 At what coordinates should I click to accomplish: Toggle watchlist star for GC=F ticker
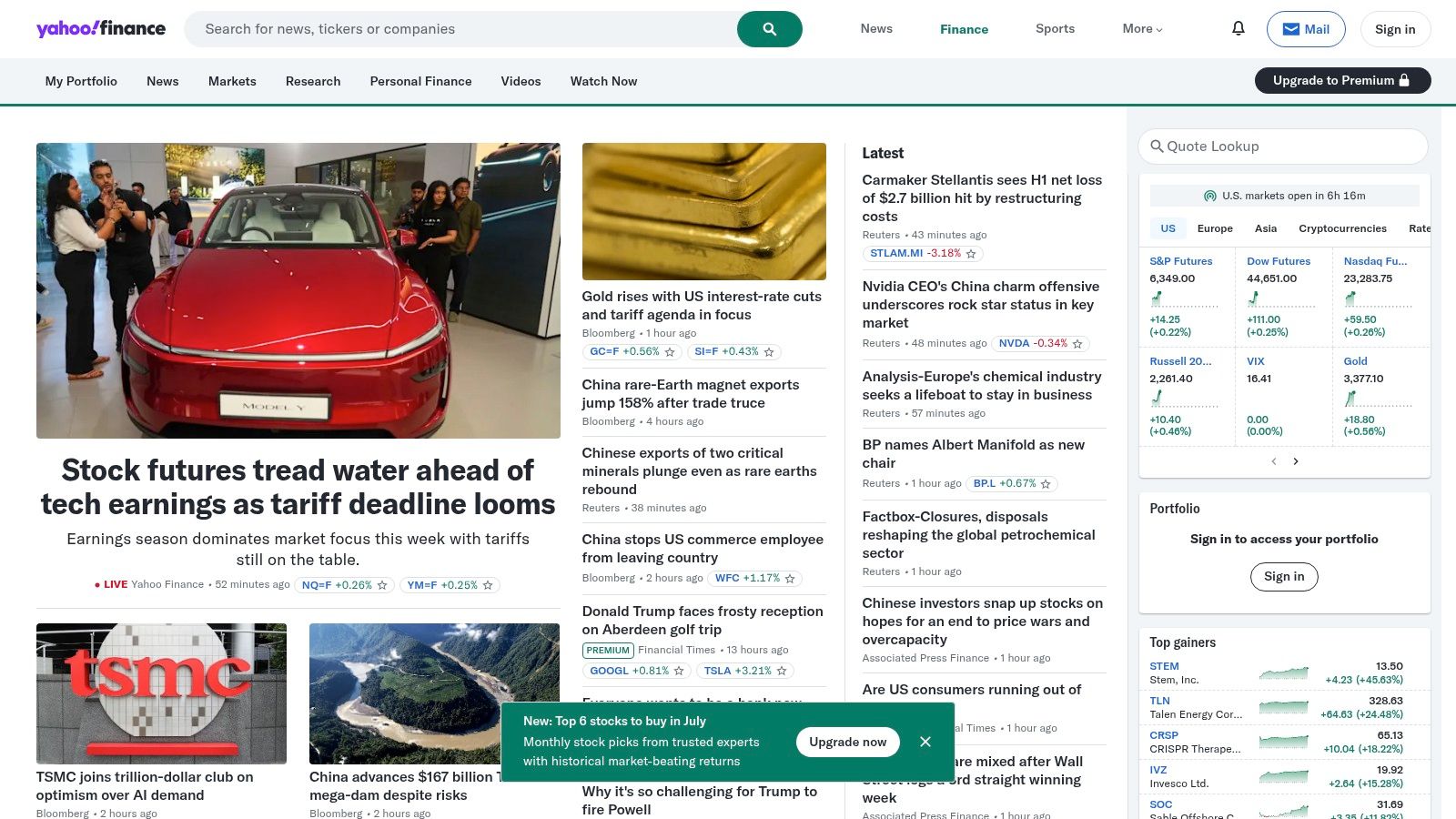(x=670, y=352)
